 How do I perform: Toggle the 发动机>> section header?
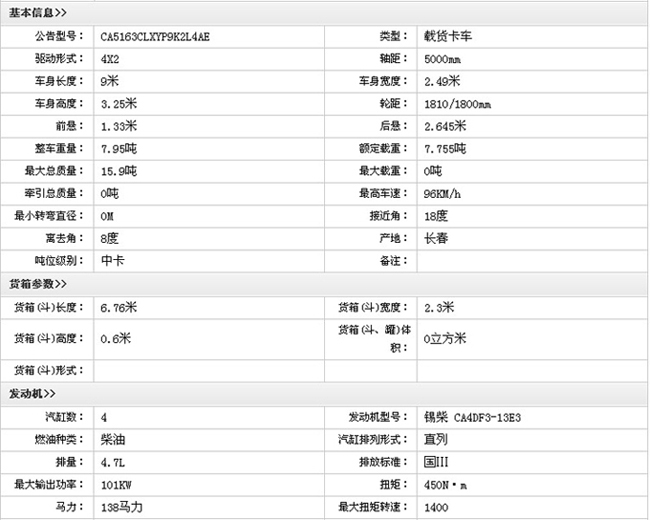click(32, 394)
